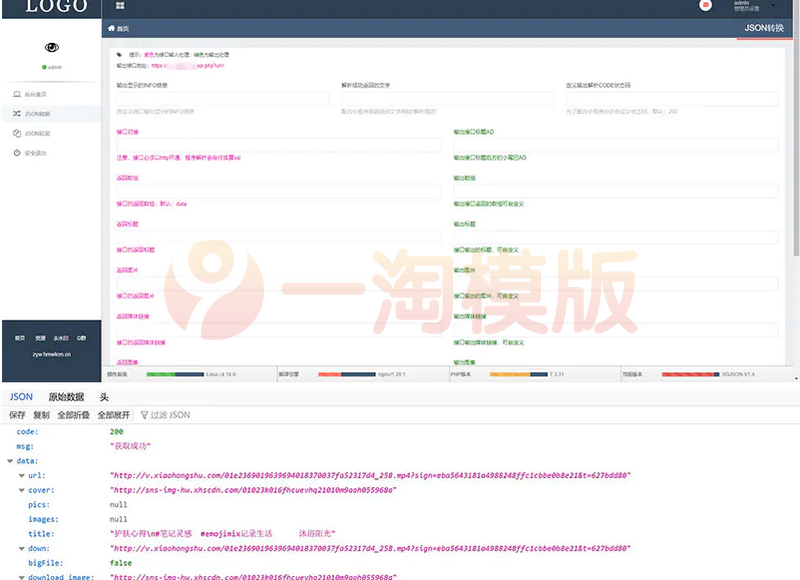Open the admin account dropdown arrow
Image resolution: width=800 pixels, height=580 pixels.
pyautogui.click(x=773, y=5)
